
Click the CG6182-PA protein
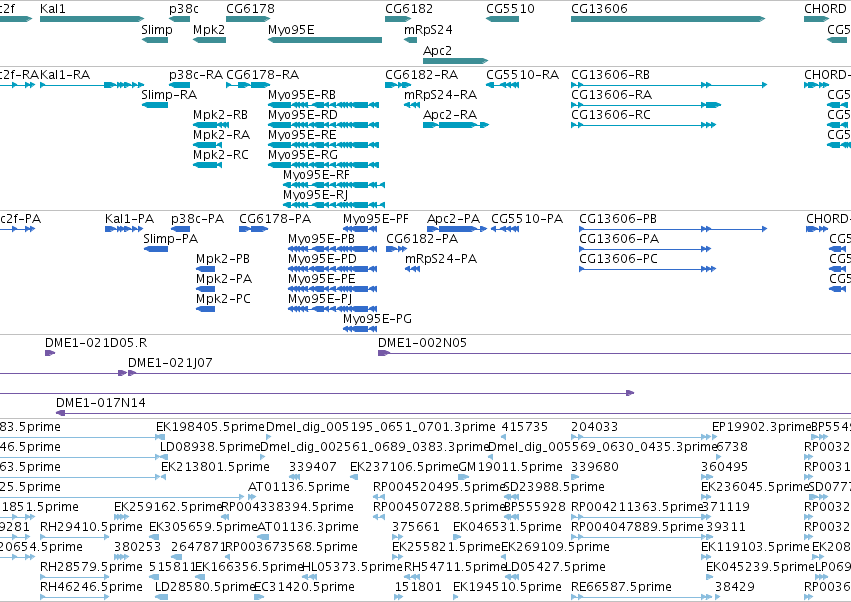point(396,249)
